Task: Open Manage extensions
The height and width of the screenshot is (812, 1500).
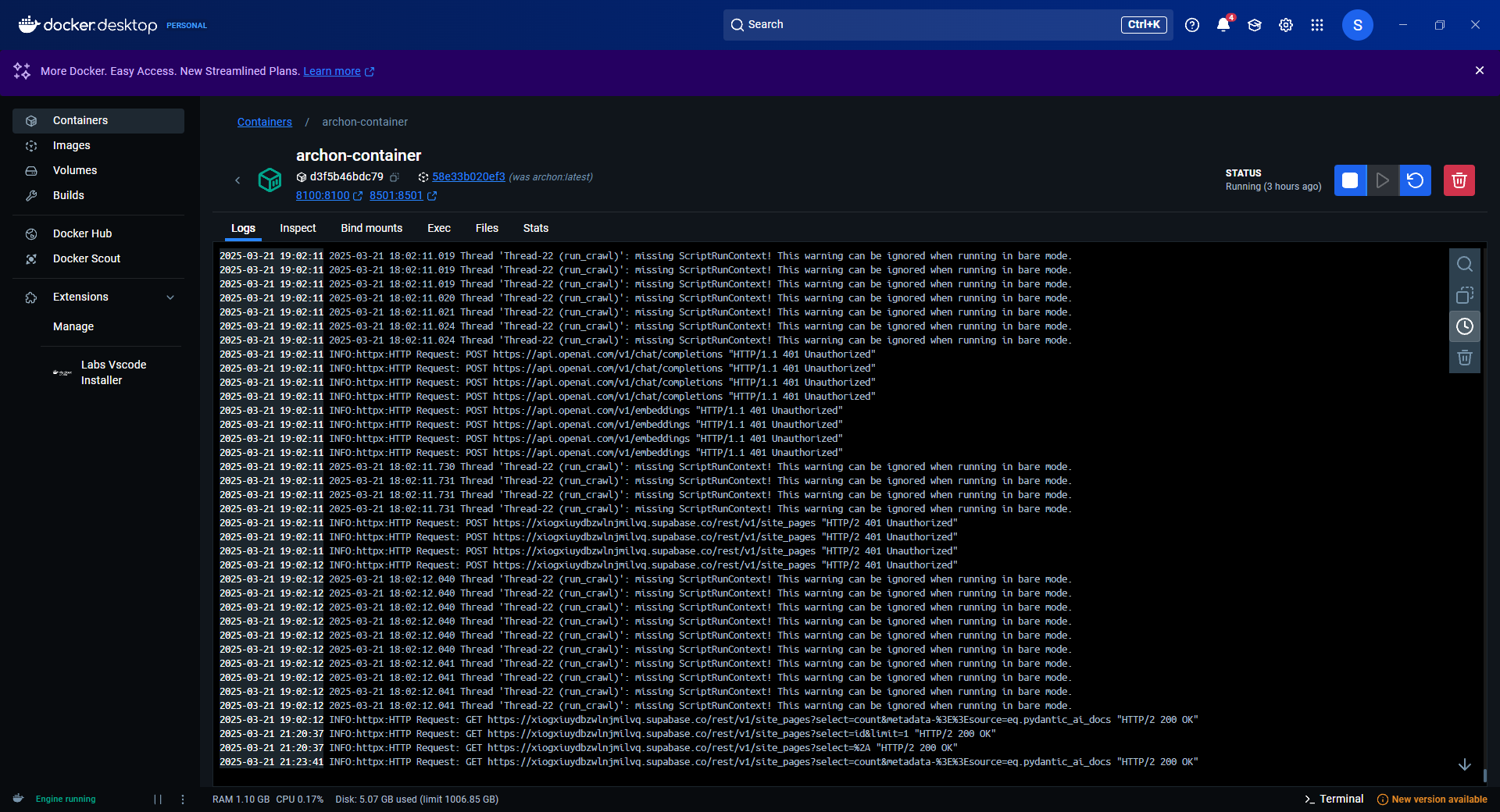Action: (73, 326)
